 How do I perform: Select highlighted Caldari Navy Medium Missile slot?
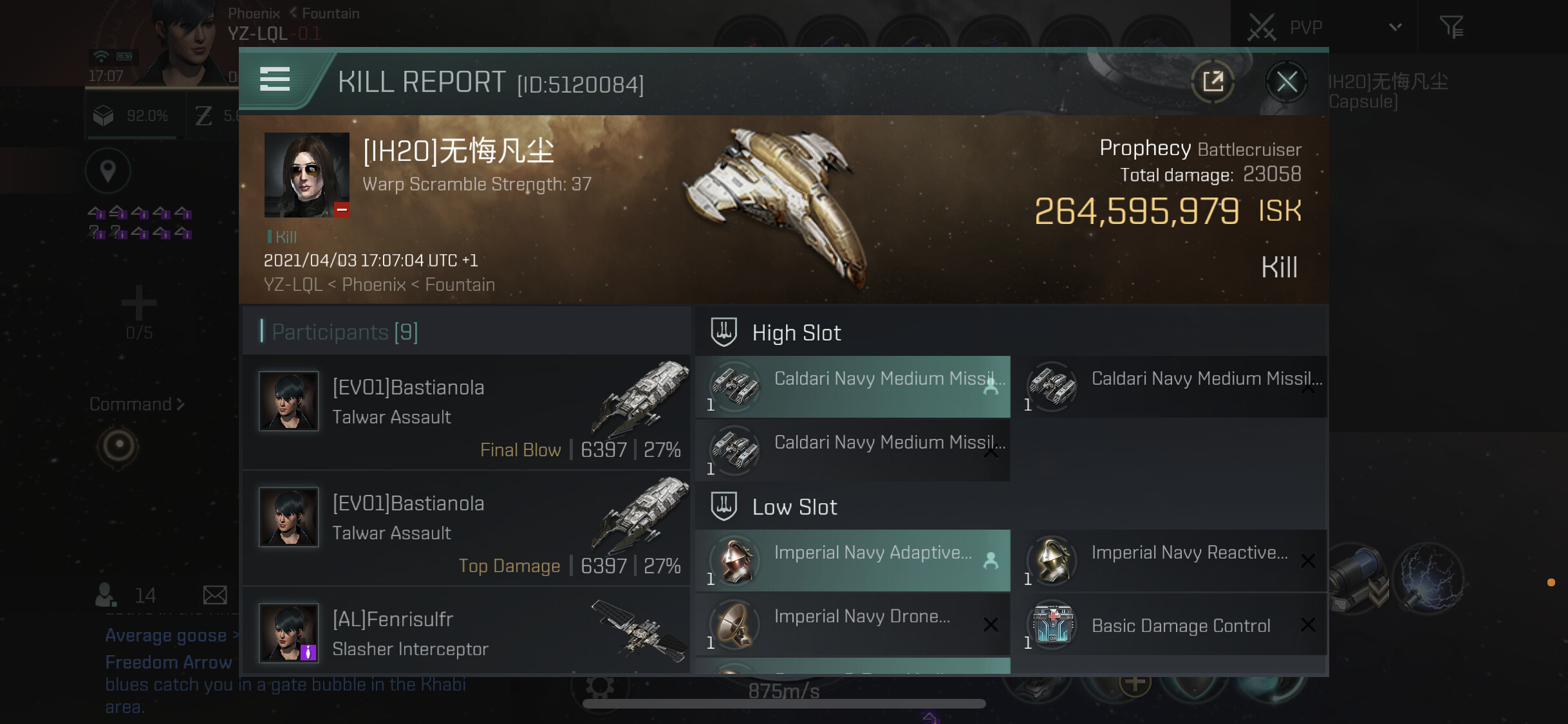(x=853, y=386)
